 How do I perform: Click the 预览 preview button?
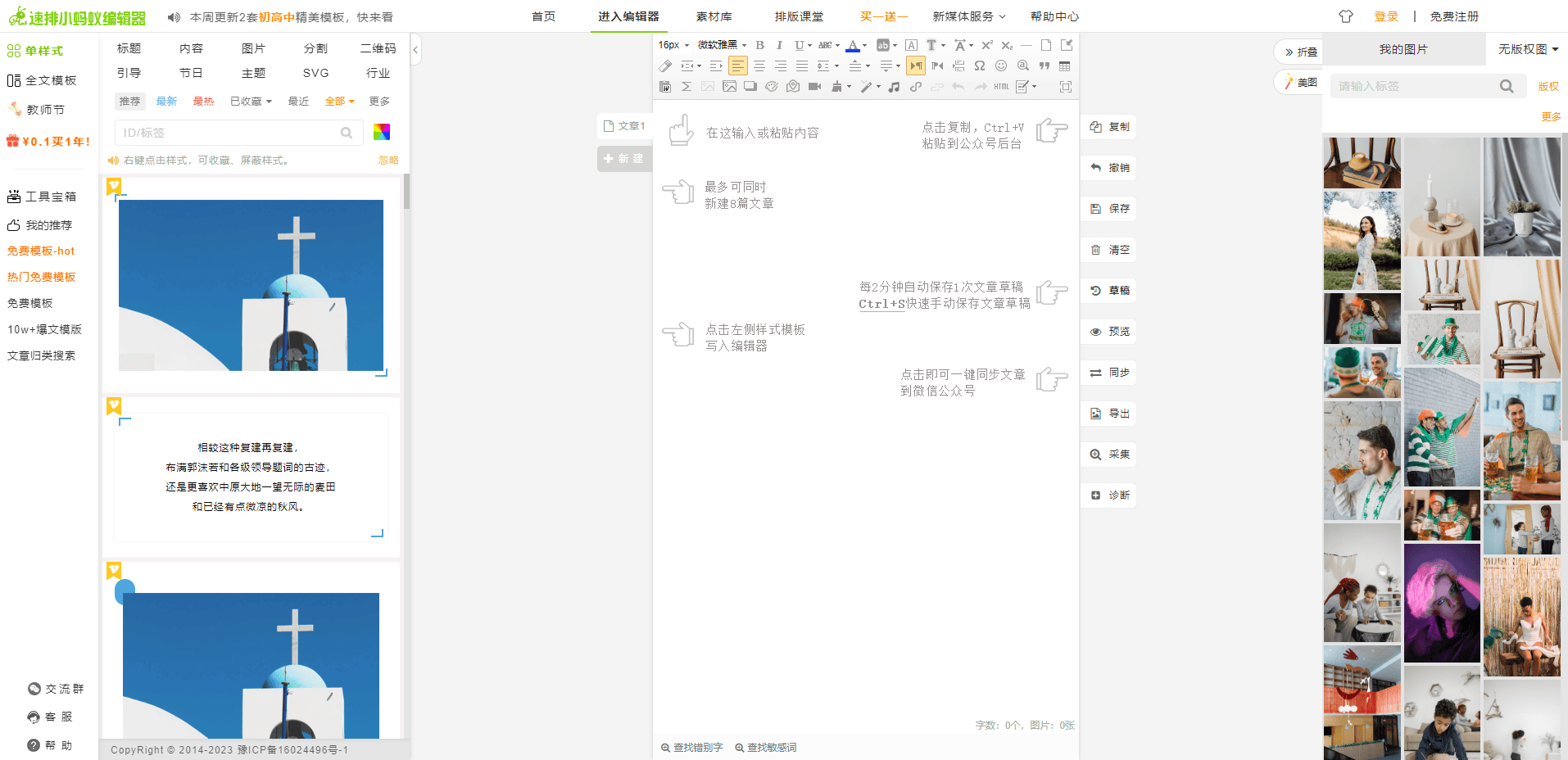(1108, 331)
